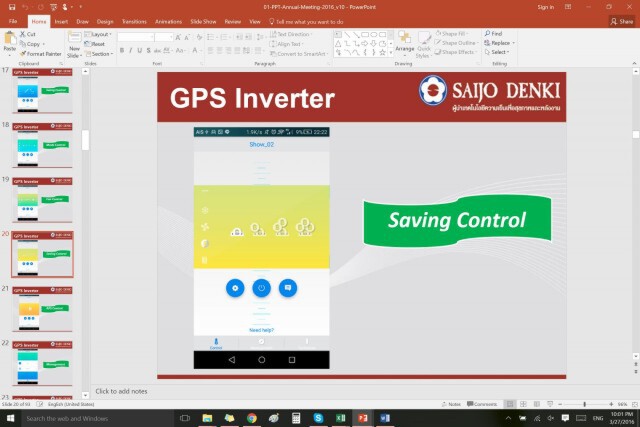Activate the Format Painter
This screenshot has height=427, width=640.
click(40, 53)
